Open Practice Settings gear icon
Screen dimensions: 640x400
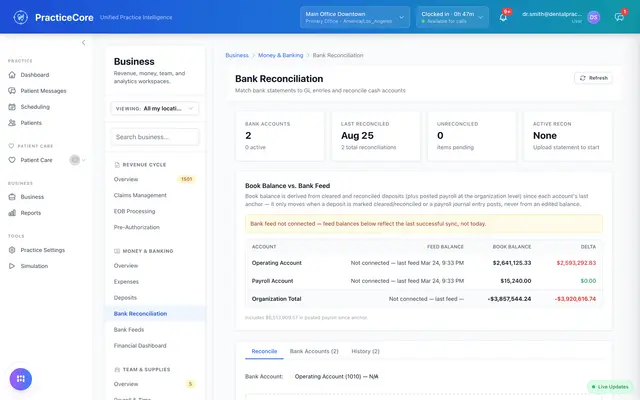12,250
